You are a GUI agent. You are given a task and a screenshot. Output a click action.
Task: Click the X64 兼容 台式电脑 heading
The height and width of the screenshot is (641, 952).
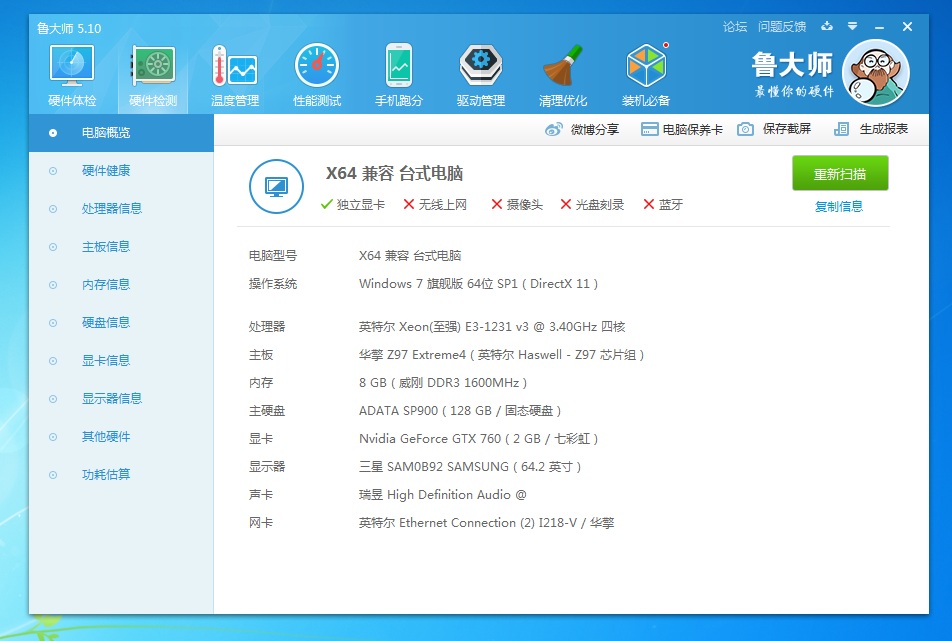[x=395, y=174]
